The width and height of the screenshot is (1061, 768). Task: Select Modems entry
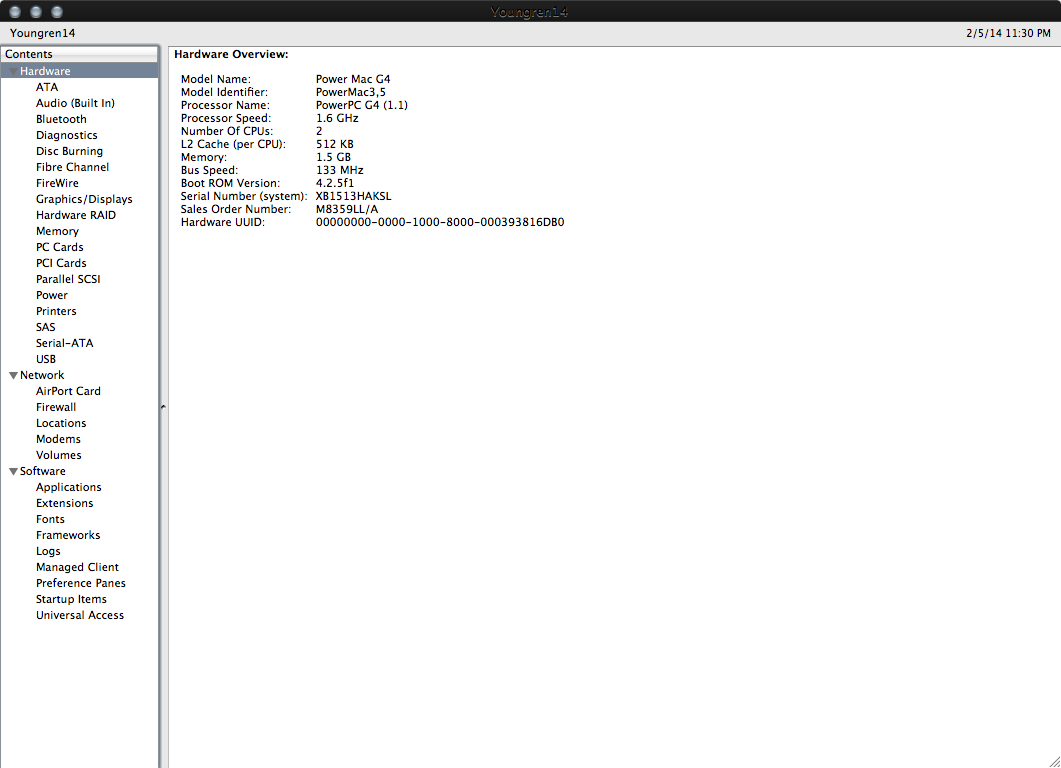(58, 439)
